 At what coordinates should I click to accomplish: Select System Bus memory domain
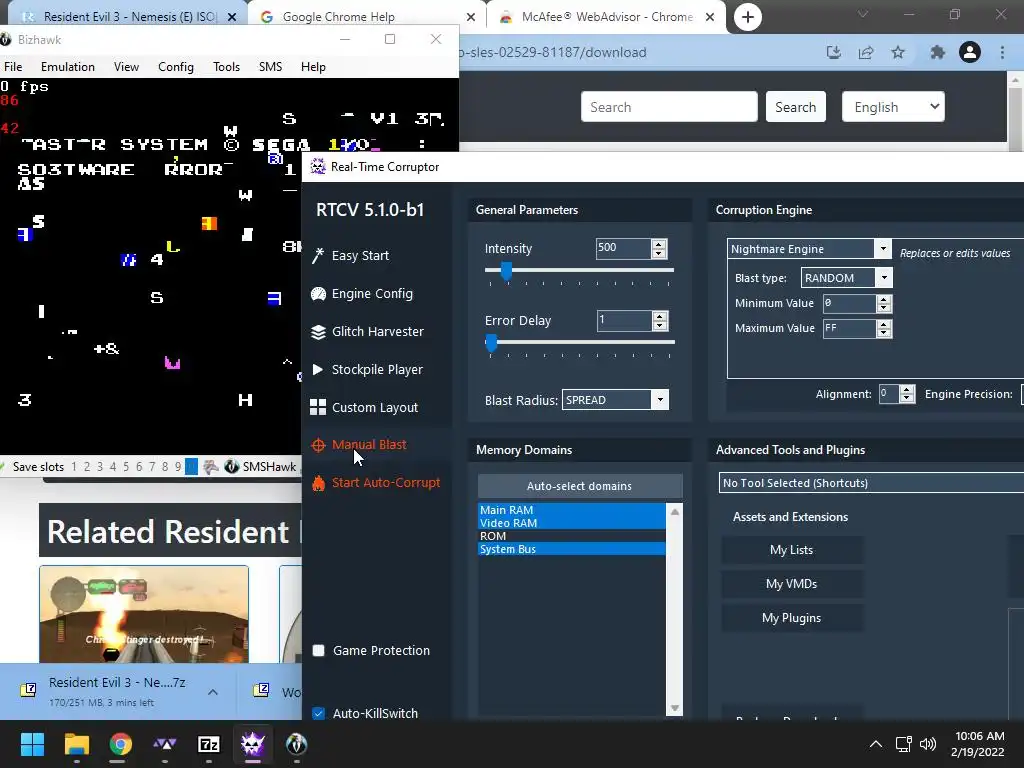571,549
